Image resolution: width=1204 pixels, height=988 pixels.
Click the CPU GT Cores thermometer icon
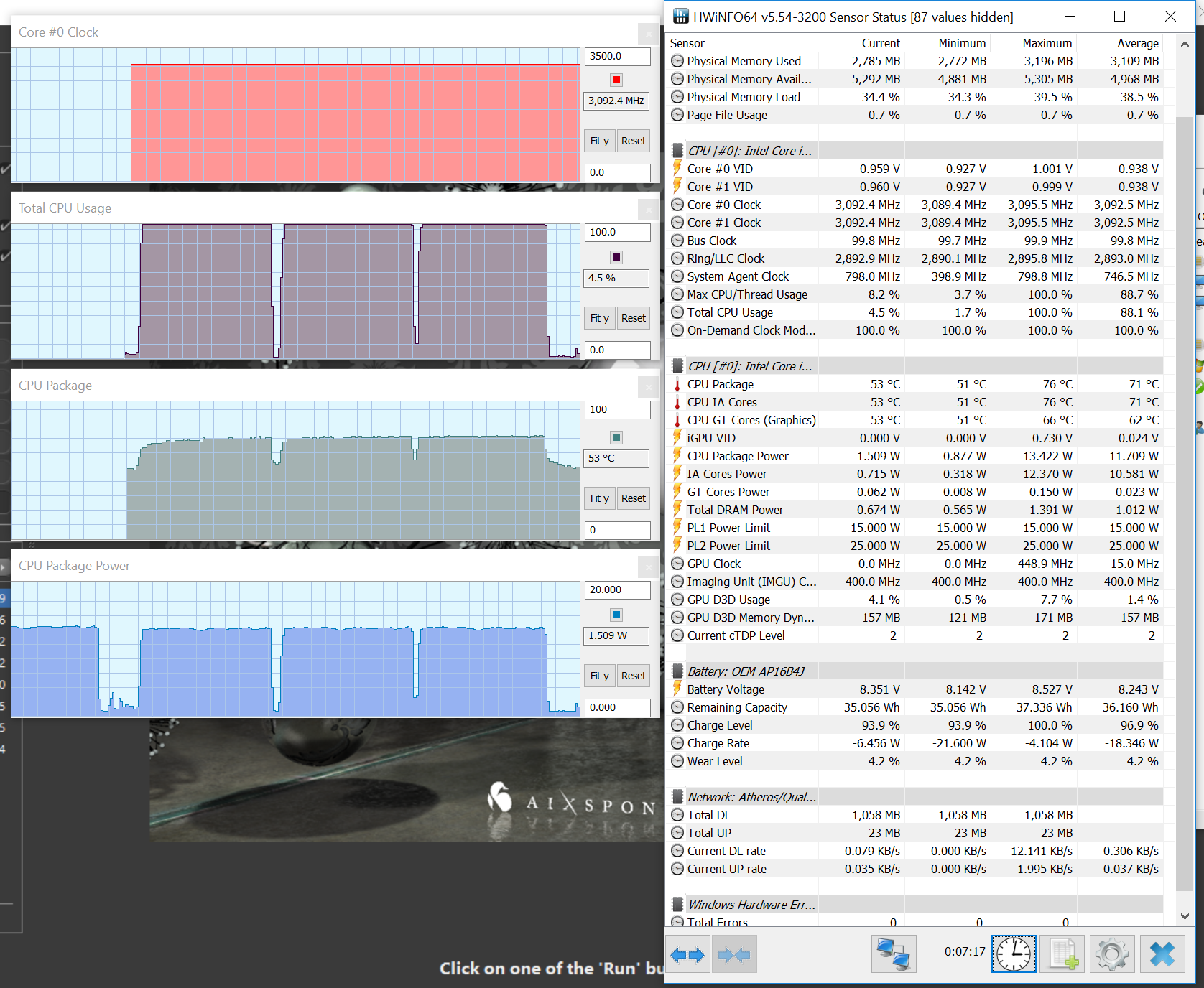(x=677, y=420)
